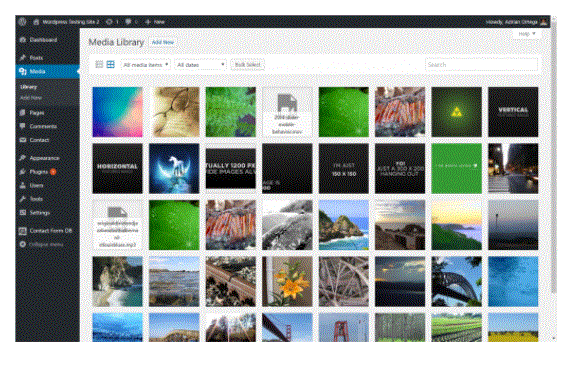
Task: Open Contact Form DB via its icon
Action: pyautogui.click(x=23, y=231)
